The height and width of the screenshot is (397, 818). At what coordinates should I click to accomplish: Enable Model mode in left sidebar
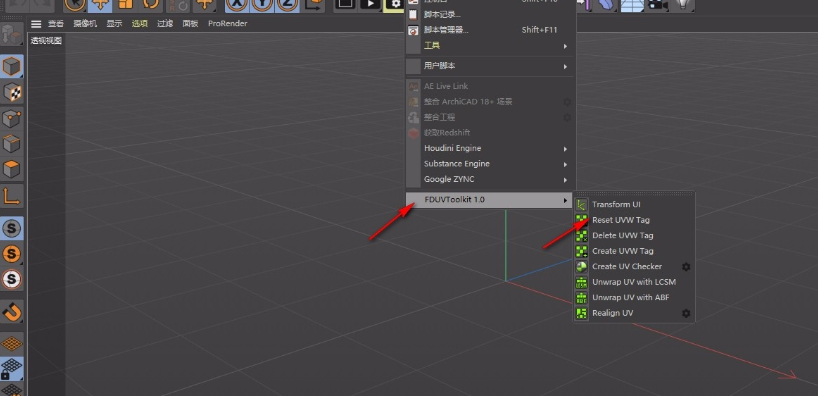(11, 66)
